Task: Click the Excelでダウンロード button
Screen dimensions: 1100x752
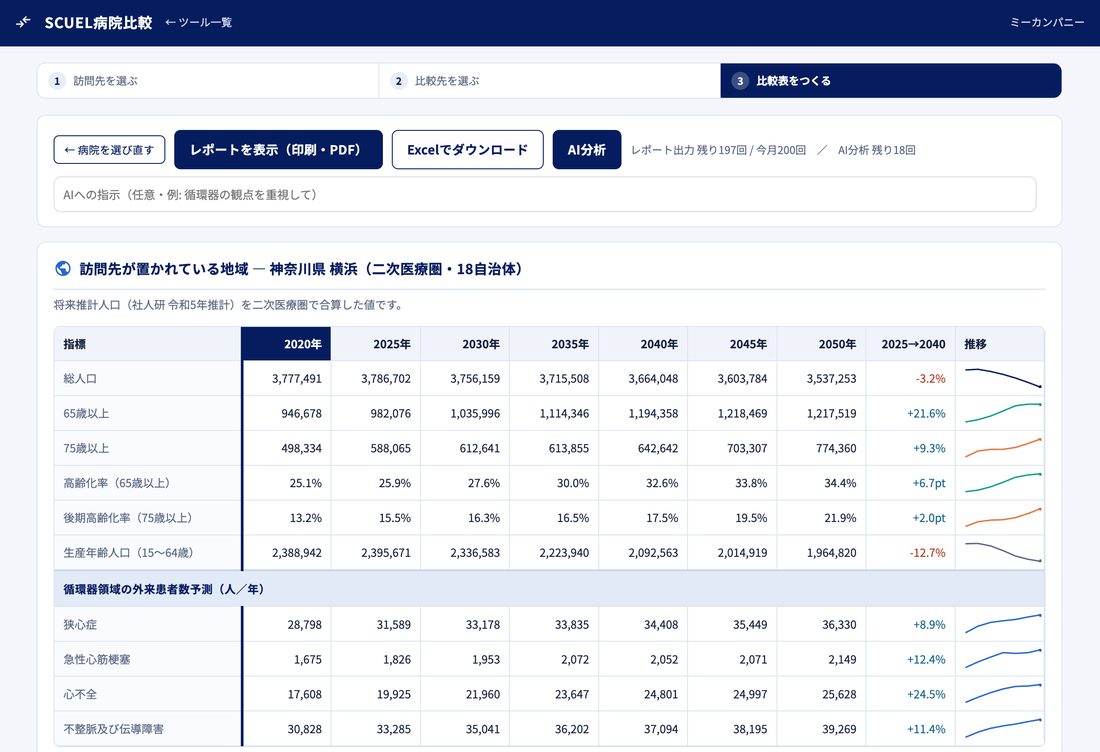Action: [x=467, y=149]
